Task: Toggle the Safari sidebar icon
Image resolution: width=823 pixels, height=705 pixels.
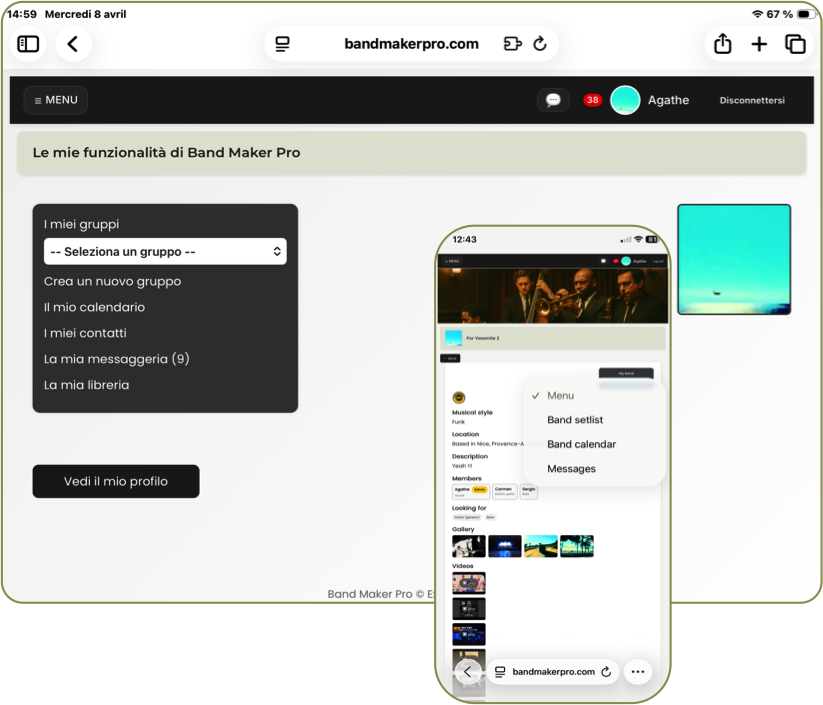Action: point(28,44)
